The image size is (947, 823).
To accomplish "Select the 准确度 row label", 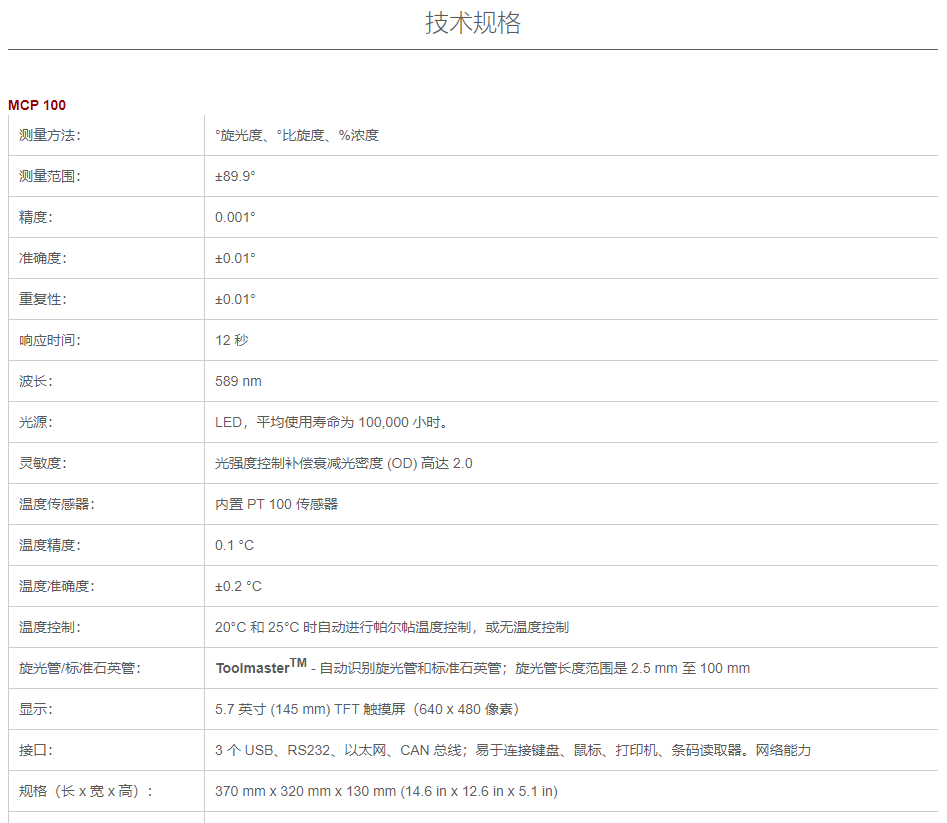I will (42, 258).
